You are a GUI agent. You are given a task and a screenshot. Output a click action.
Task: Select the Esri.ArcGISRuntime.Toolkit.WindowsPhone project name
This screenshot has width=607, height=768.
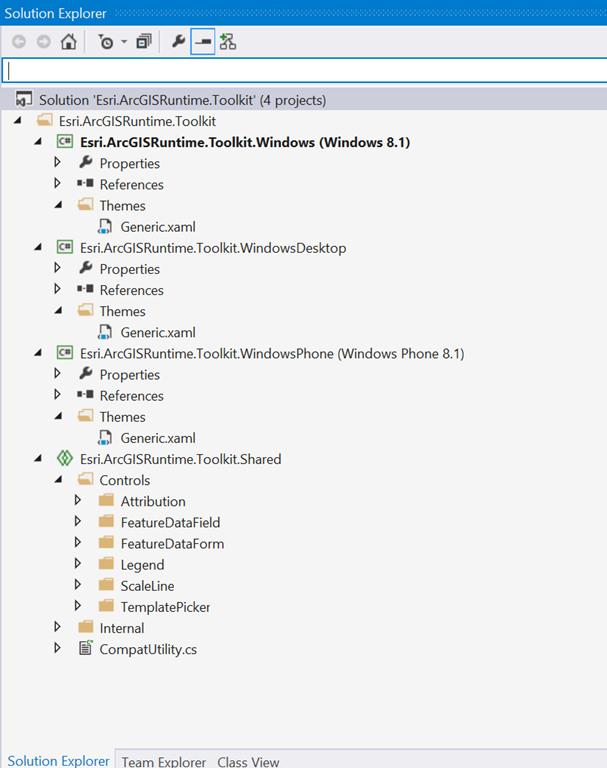pyautogui.click(x=272, y=354)
